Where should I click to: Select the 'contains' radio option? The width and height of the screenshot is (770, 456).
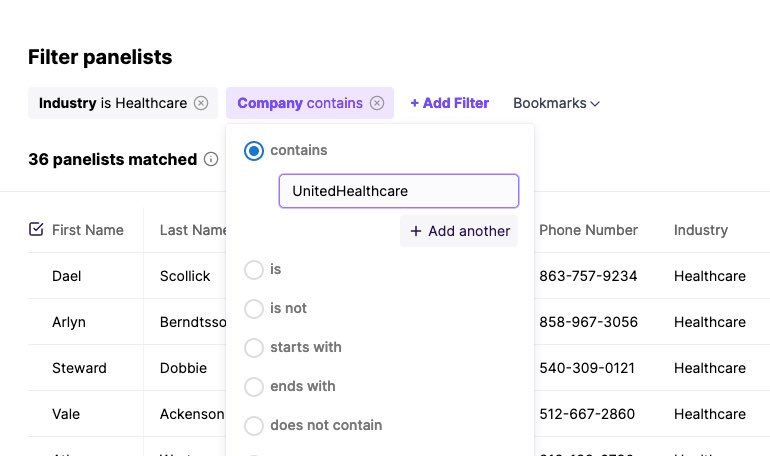click(254, 151)
